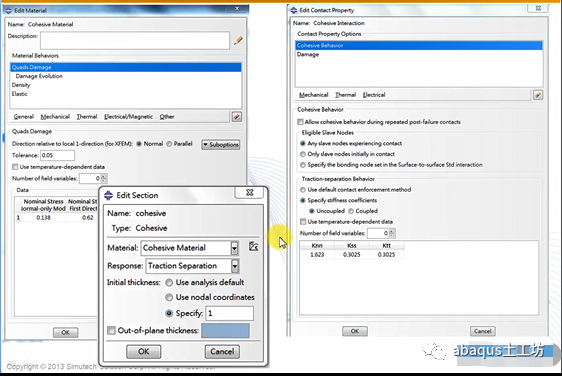562x376 pixels.
Task: Select Any slave nodes experiencing contact
Action: (303, 143)
